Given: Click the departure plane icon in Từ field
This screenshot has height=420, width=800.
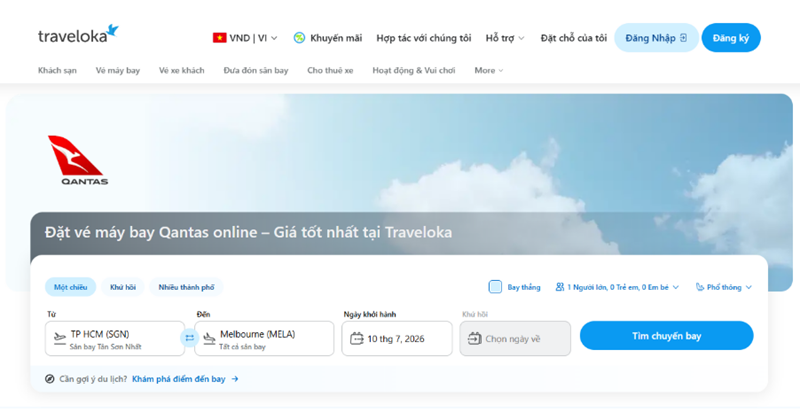Looking at the screenshot, I should tap(60, 338).
